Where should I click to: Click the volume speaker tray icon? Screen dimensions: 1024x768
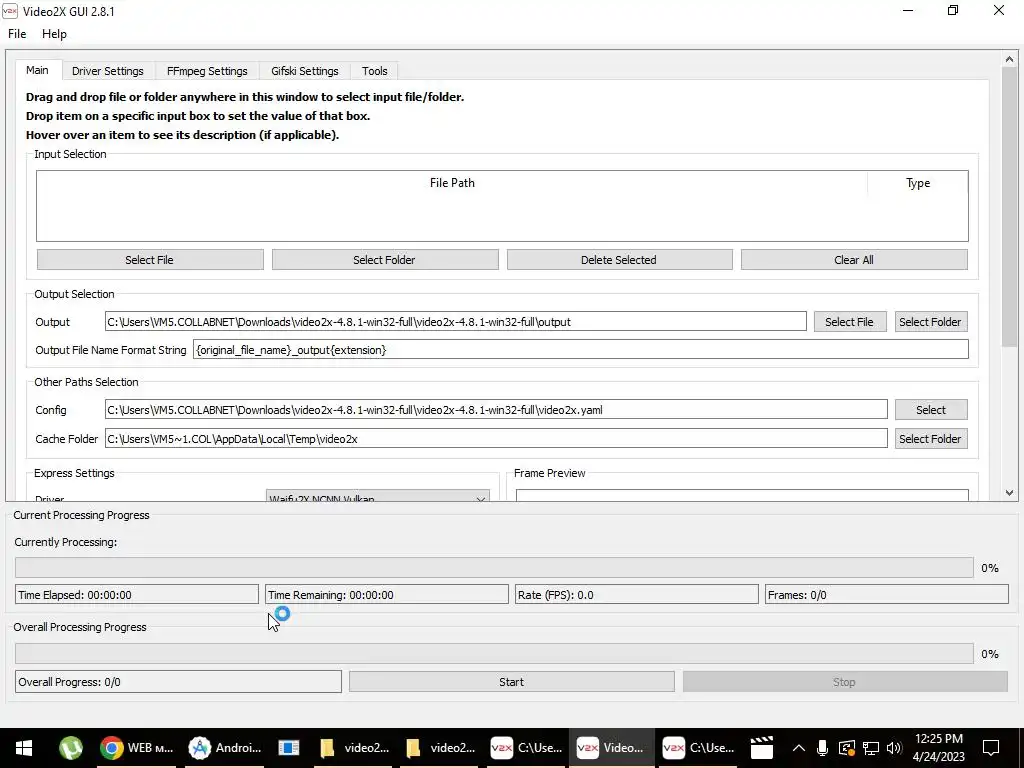click(x=894, y=748)
